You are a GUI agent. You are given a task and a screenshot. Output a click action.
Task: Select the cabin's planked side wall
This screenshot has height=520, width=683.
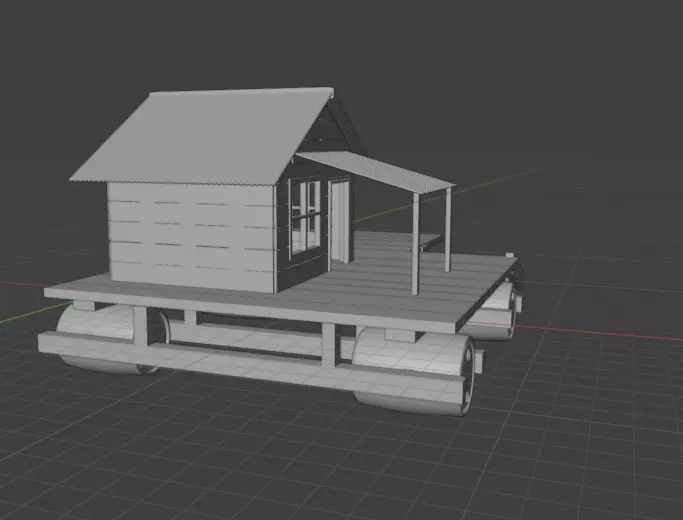(191, 236)
